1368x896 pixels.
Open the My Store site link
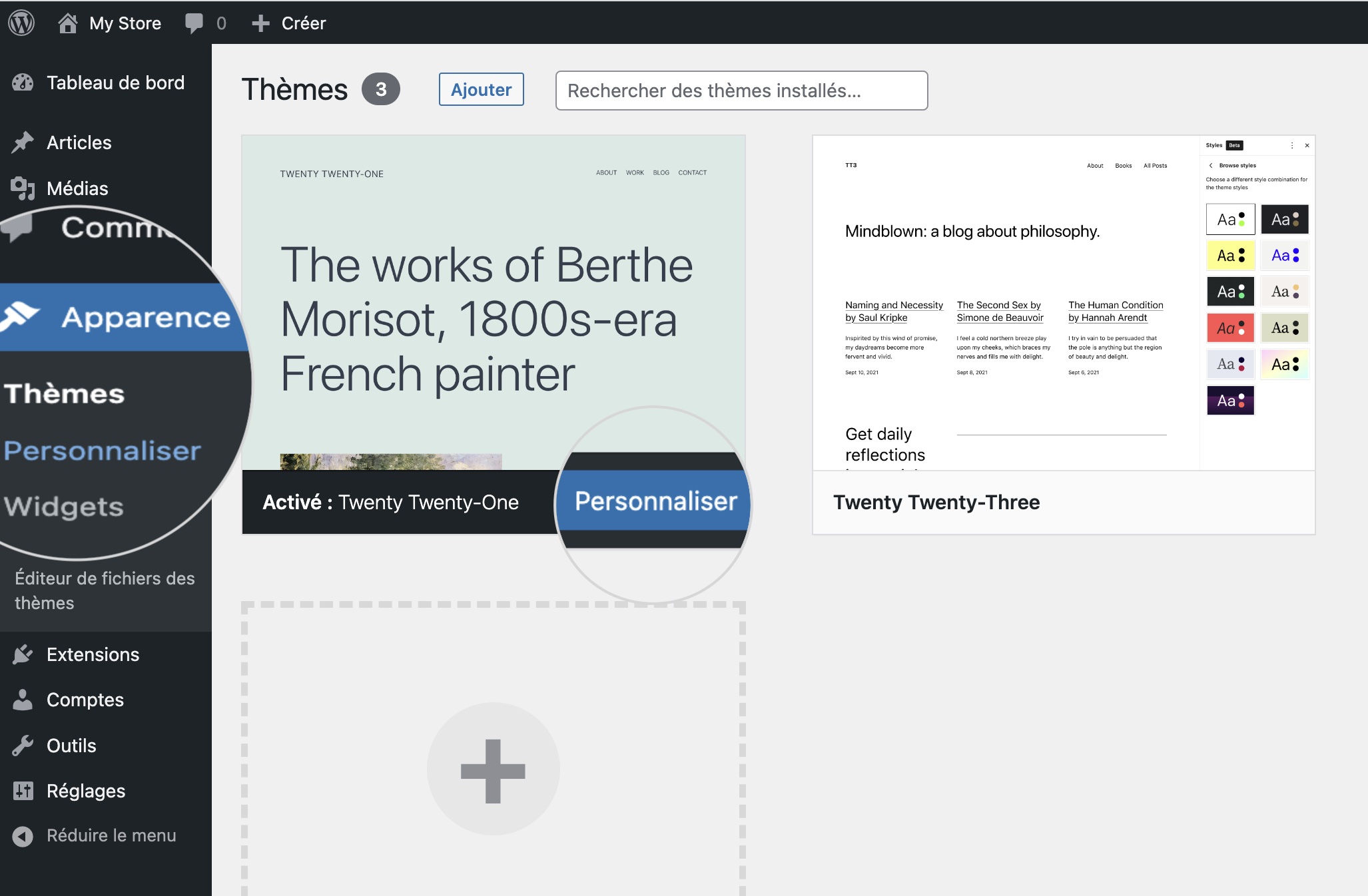pos(125,23)
